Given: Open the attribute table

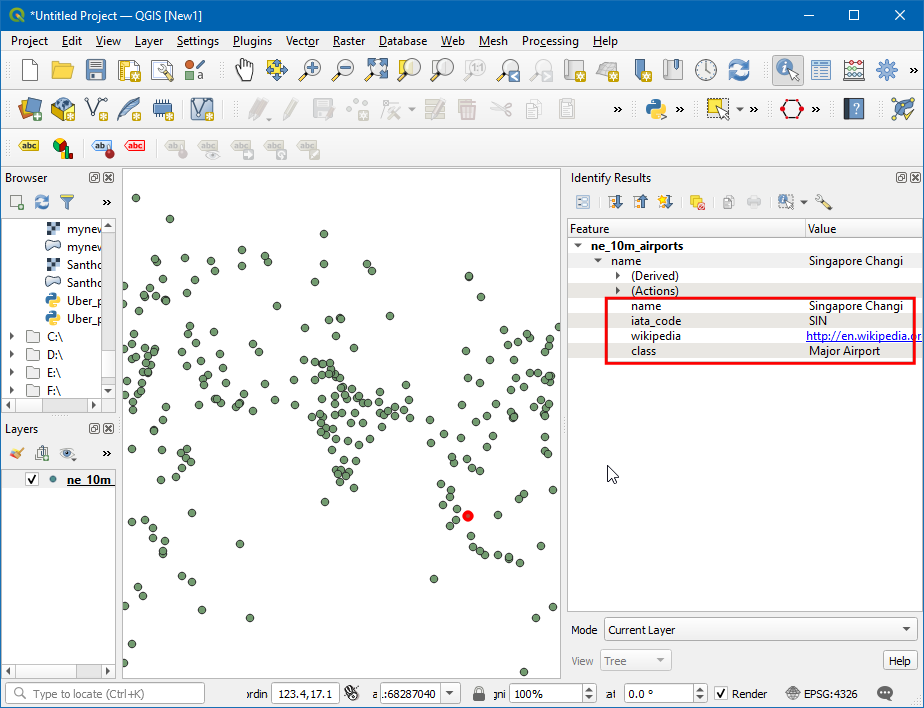Looking at the screenshot, I should (821, 70).
